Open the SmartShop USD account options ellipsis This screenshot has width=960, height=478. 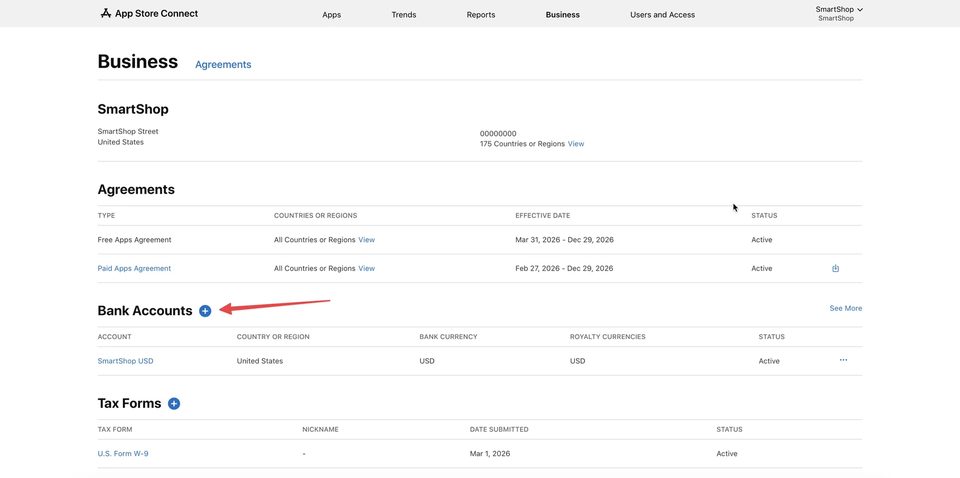pos(843,360)
